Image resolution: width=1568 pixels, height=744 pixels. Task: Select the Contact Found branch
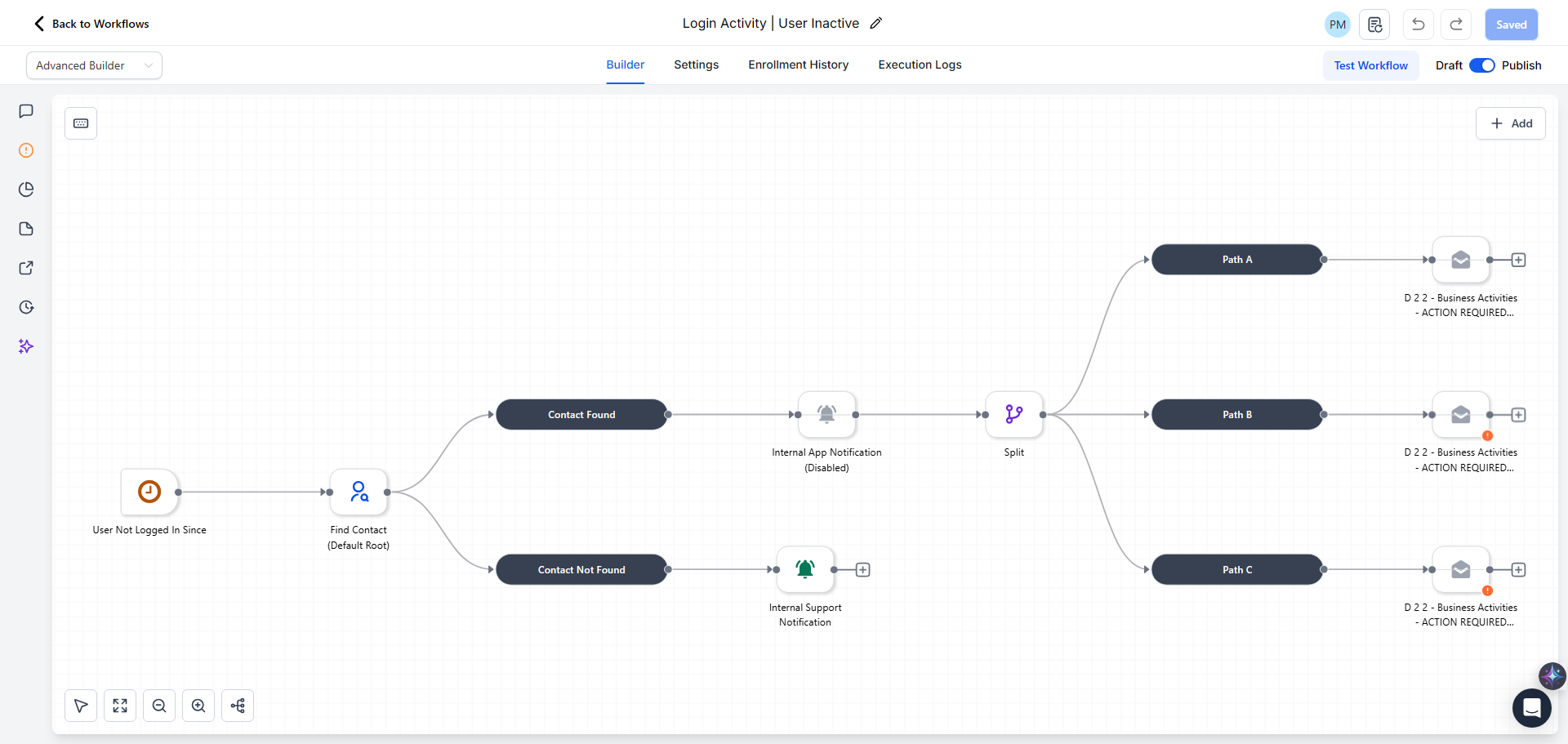[581, 414]
